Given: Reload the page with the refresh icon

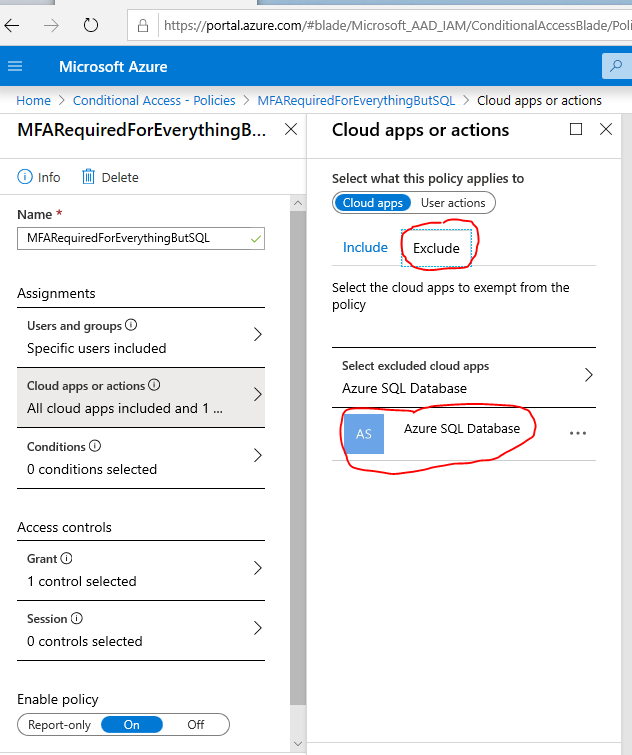Looking at the screenshot, I should pos(90,25).
